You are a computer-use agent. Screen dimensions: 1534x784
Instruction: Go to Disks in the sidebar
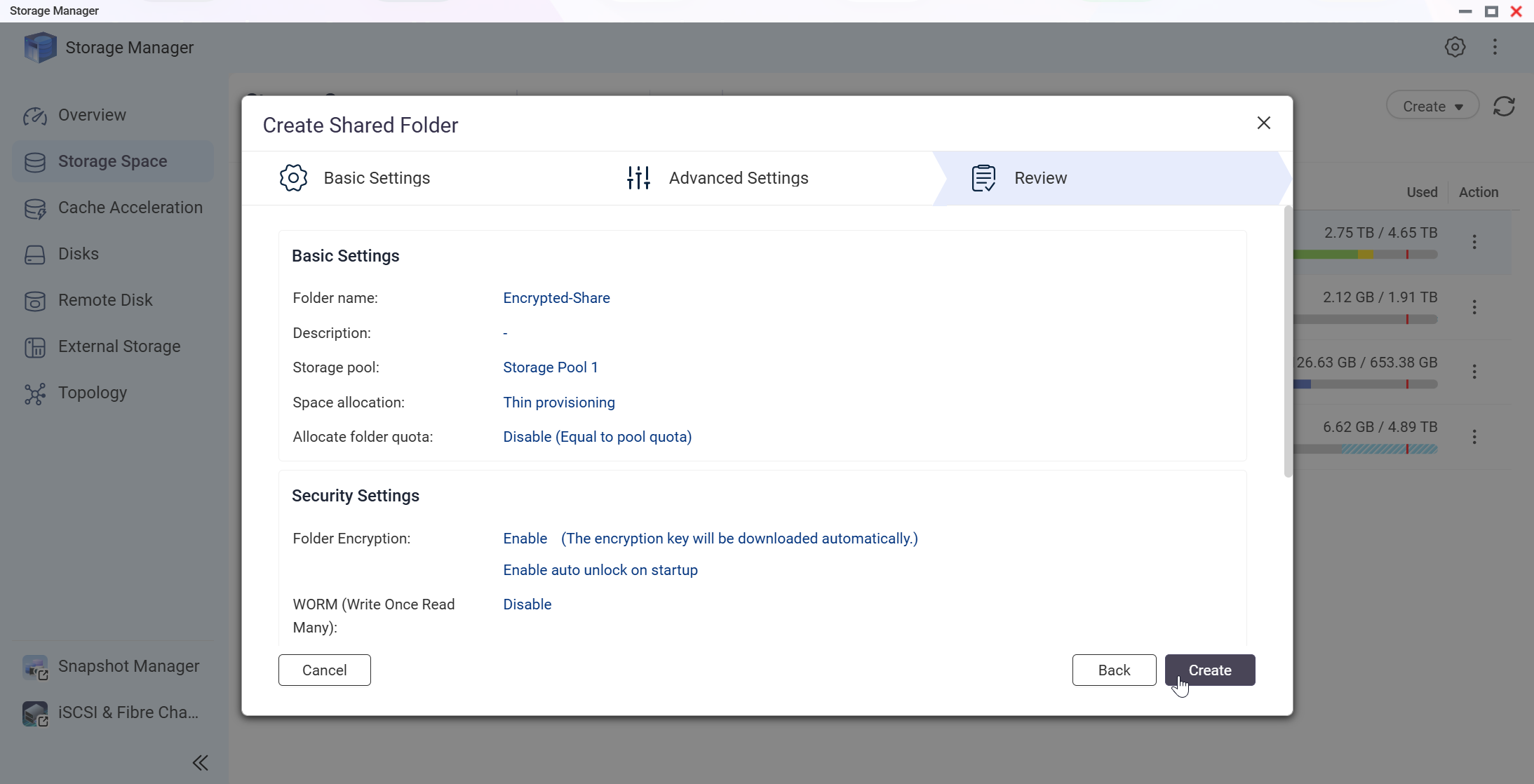point(113,254)
